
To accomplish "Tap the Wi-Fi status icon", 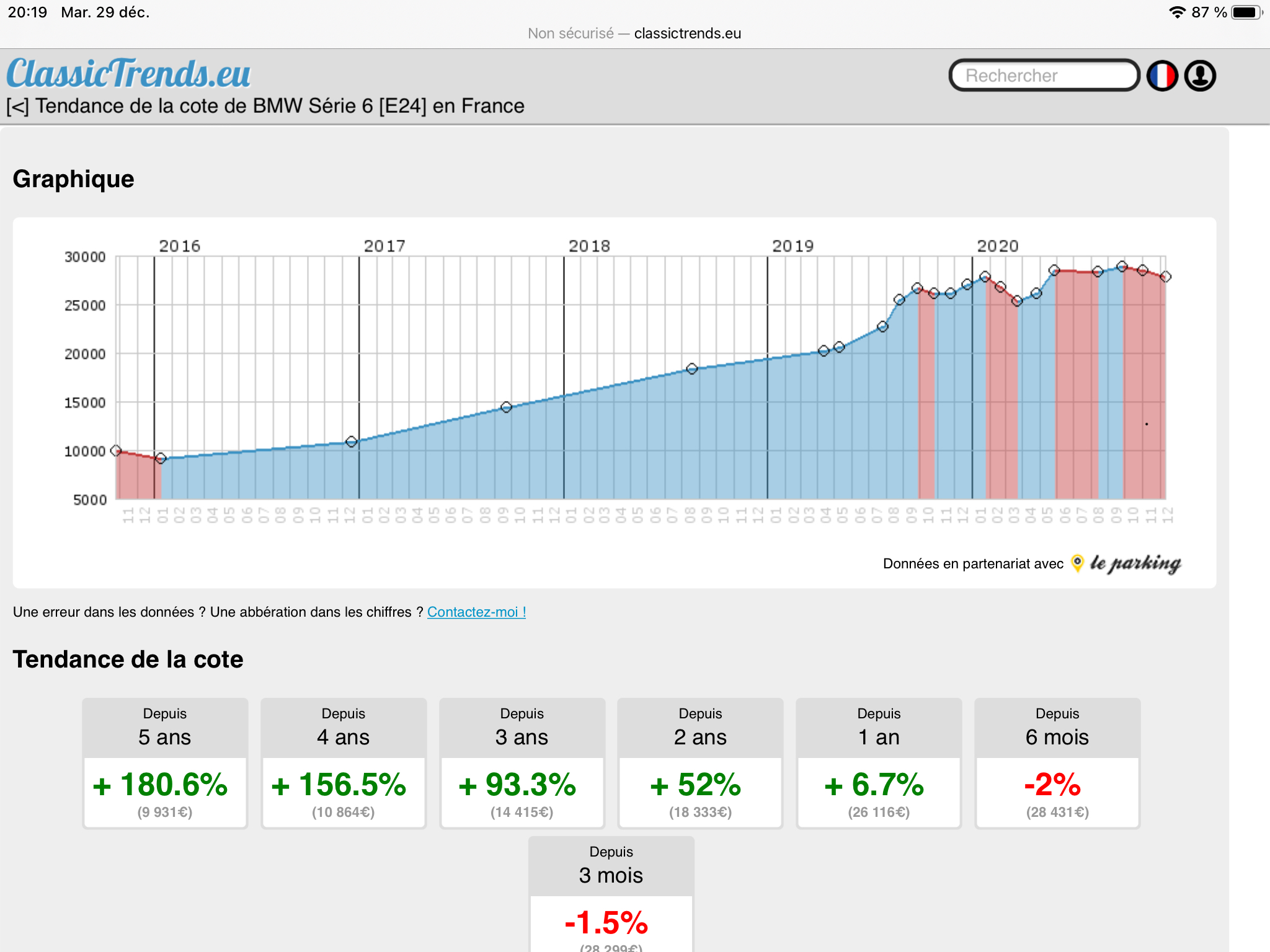I will 1176,12.
